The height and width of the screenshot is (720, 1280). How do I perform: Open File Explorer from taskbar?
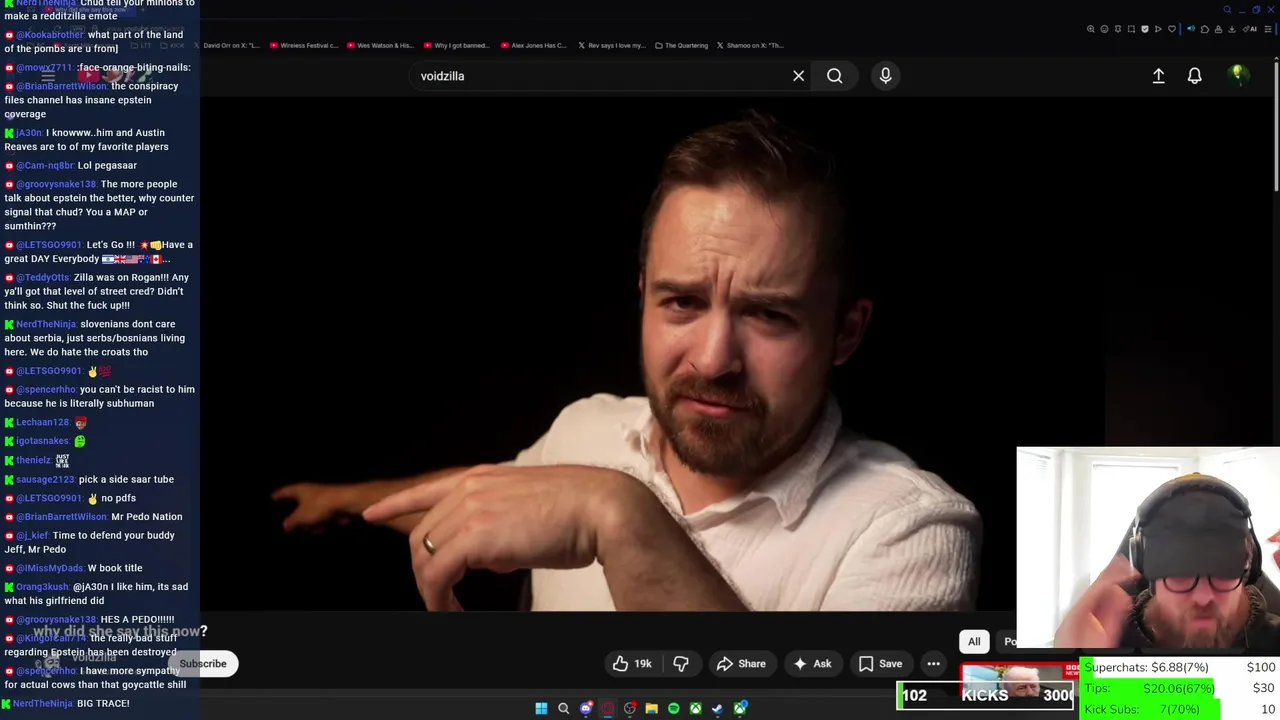[x=652, y=708]
